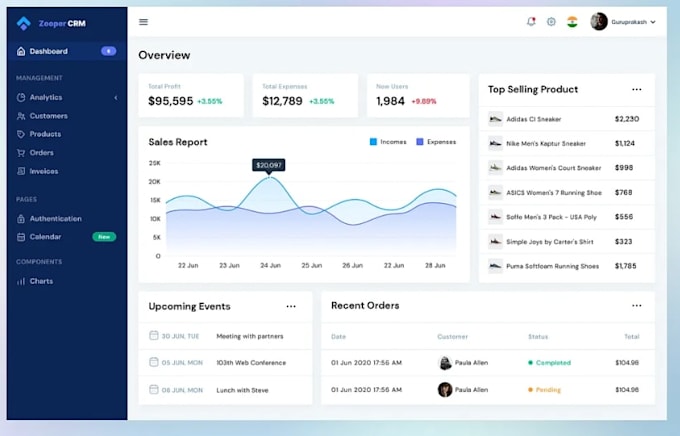The width and height of the screenshot is (680, 436).
Task: Open the Charts menu item
Action: tap(67, 281)
